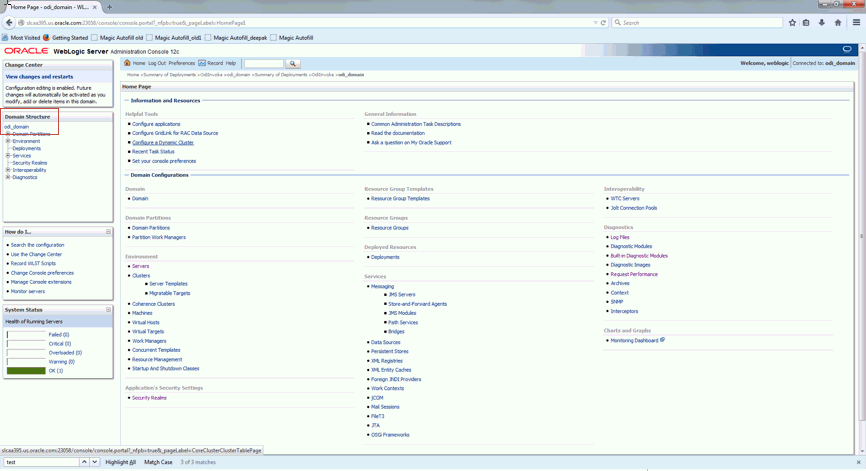Click the Monitoring Dashboard external link icon
Screen dimensions: 866x471
[x=662, y=340]
